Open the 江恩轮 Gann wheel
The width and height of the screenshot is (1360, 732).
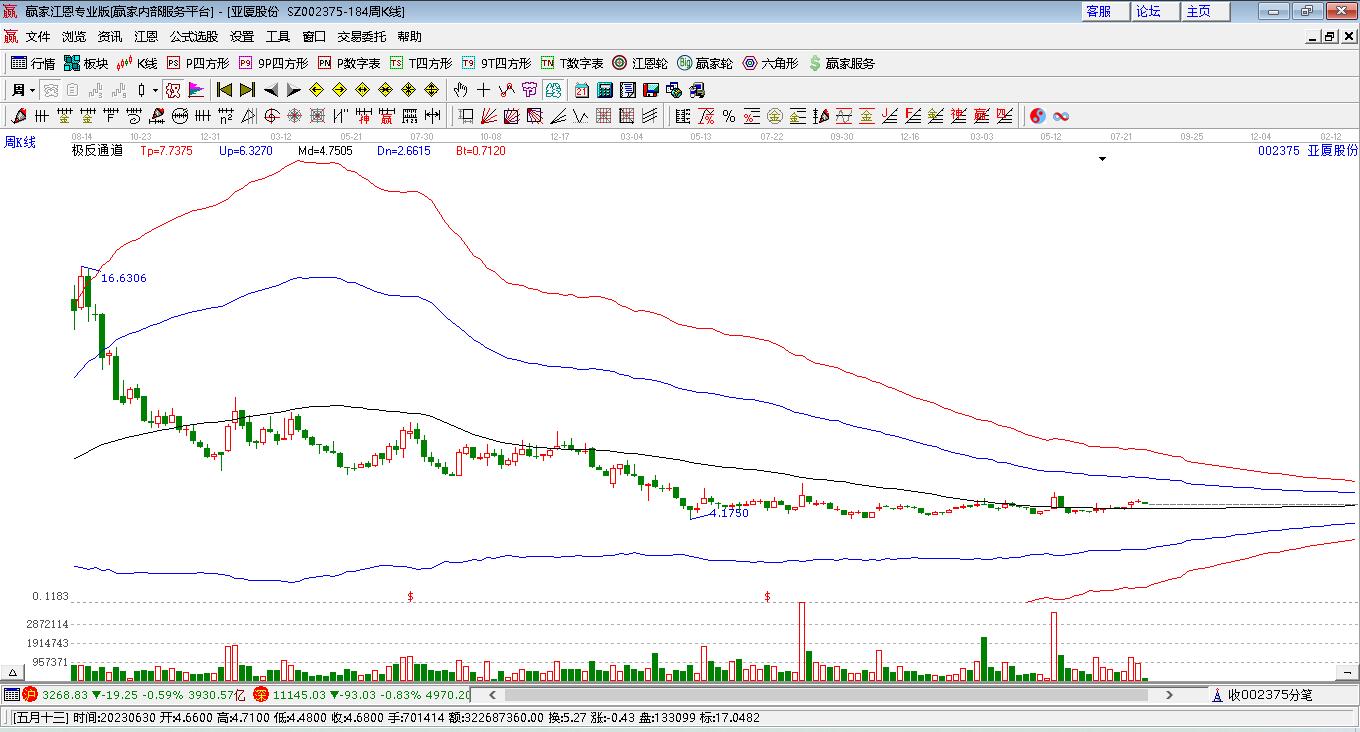640,63
